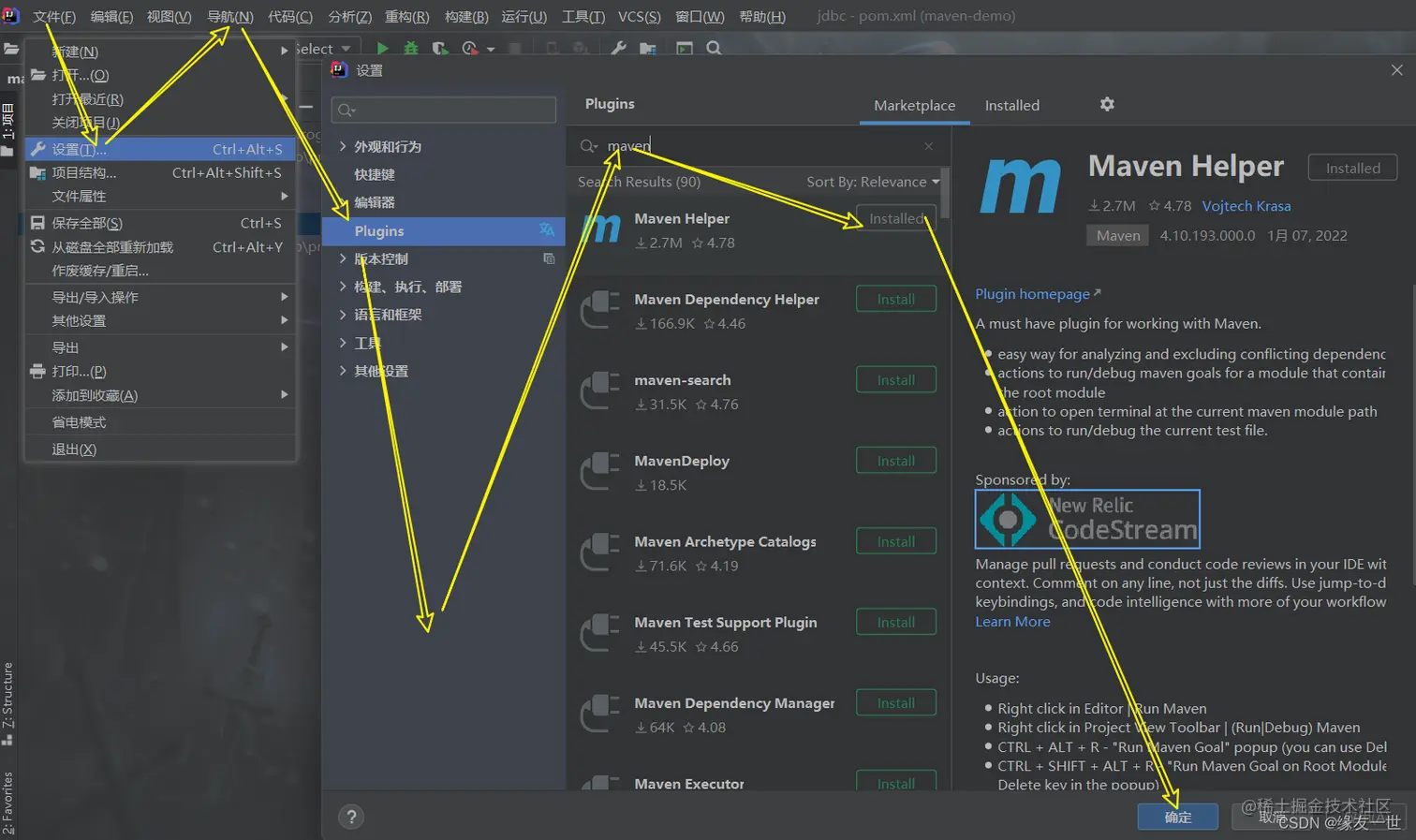The width and height of the screenshot is (1416, 840).
Task: Click the plugins gear settings icon
Action: (1107, 104)
